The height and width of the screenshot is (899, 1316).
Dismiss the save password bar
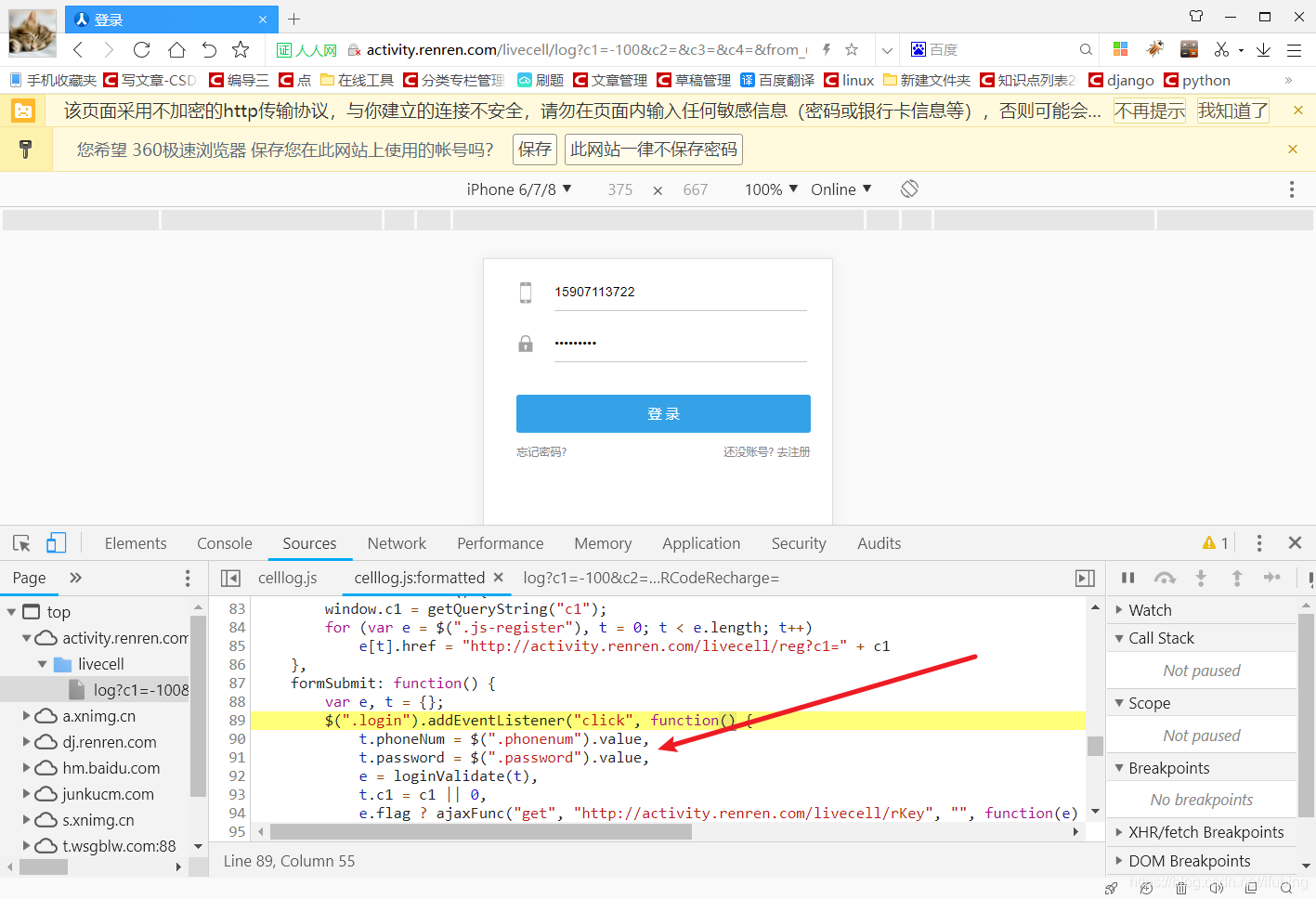coord(1292,149)
